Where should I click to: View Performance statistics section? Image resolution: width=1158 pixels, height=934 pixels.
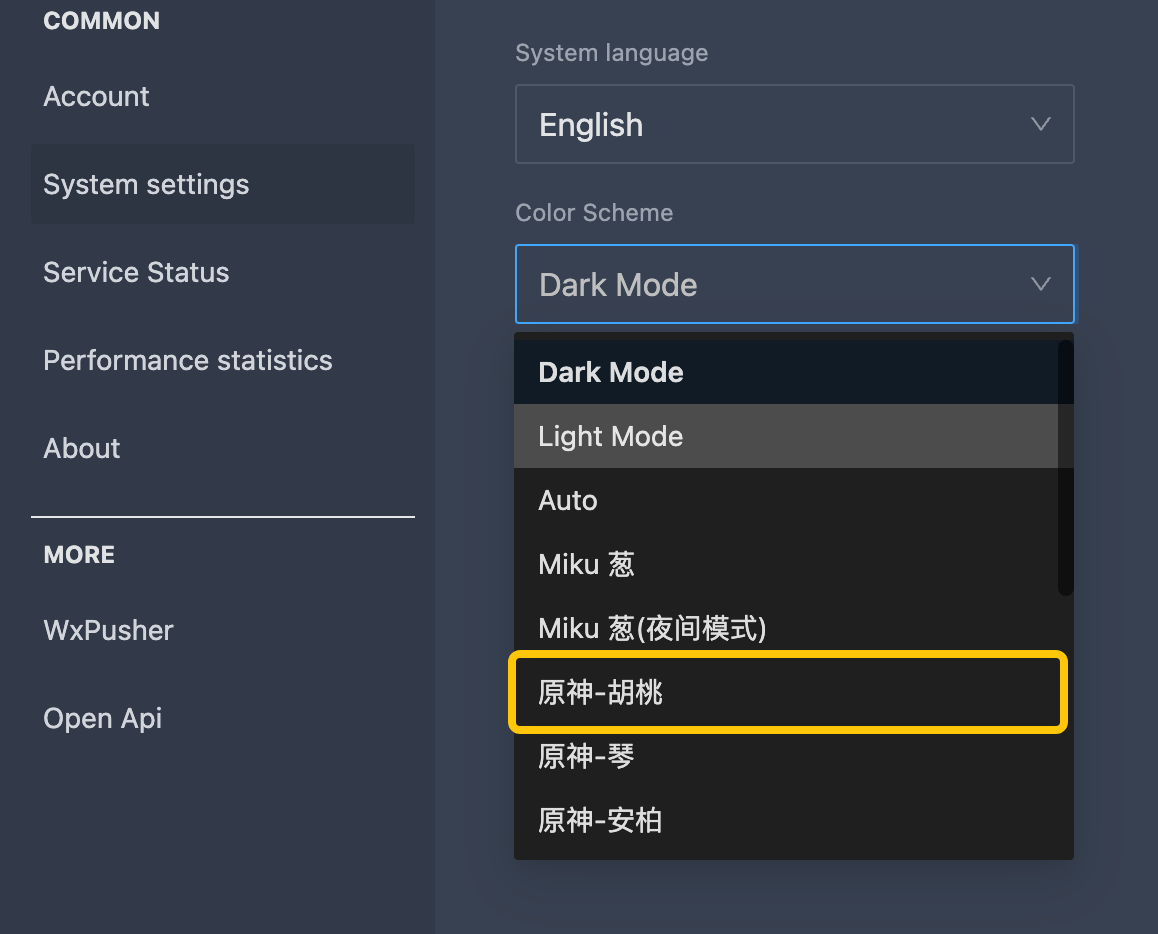pyautogui.click(x=188, y=360)
